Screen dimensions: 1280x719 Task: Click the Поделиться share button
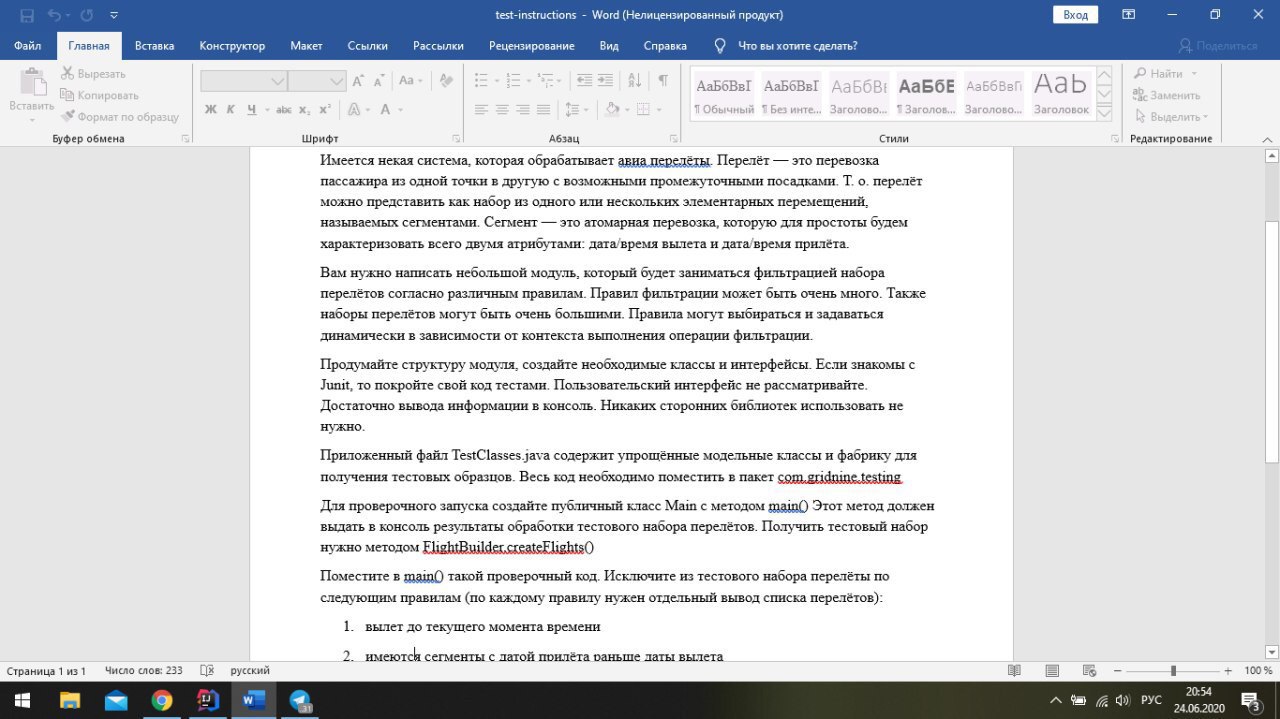click(x=1218, y=46)
